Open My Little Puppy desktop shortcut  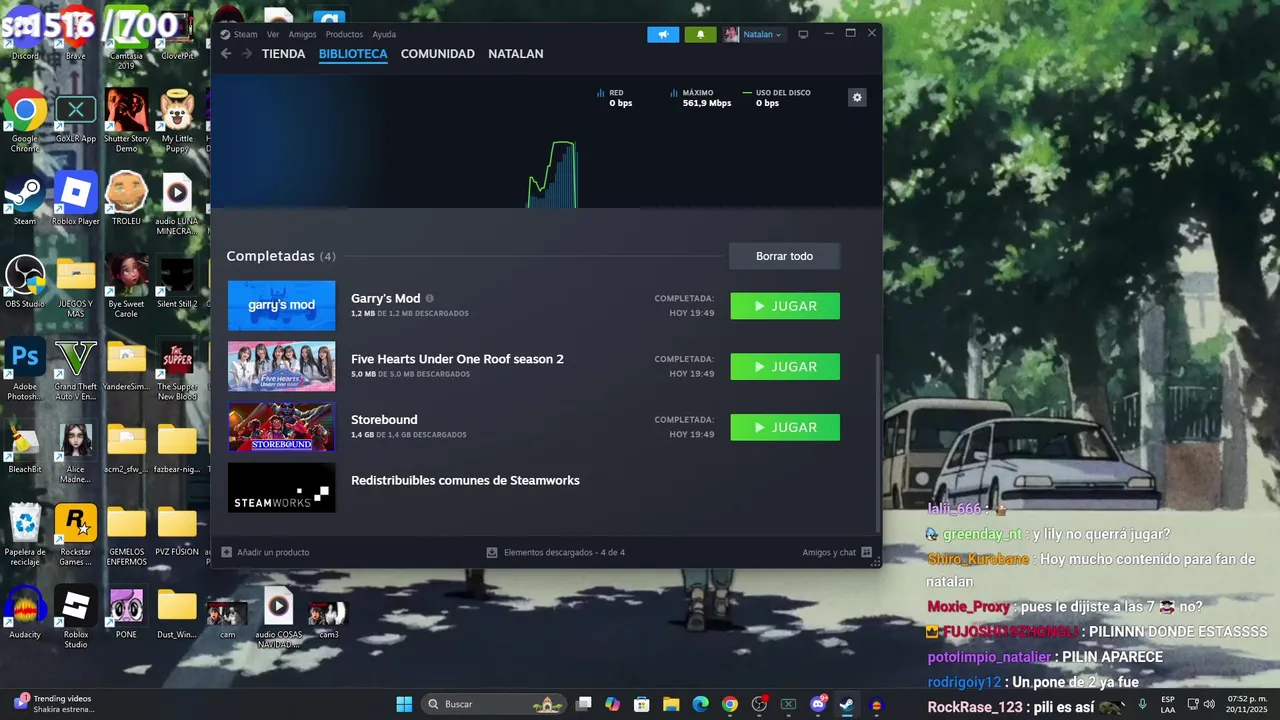pos(177,122)
